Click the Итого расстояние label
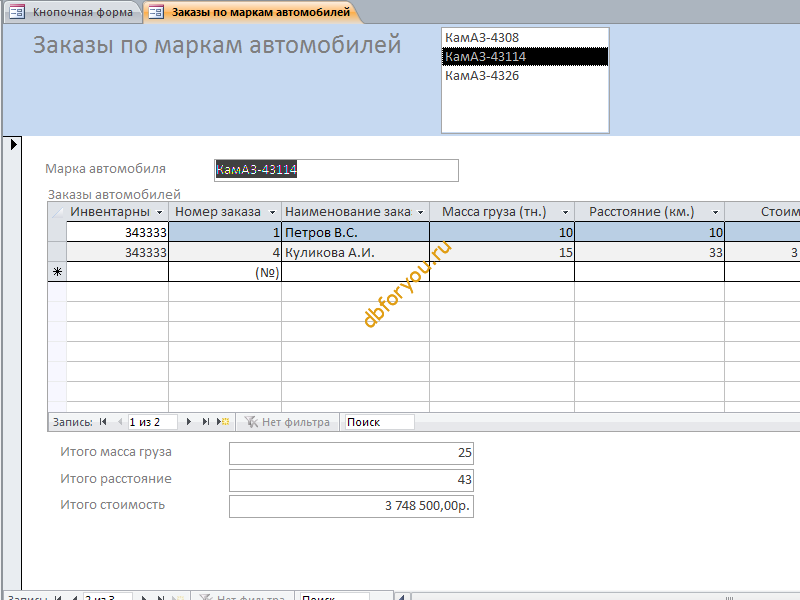The width and height of the screenshot is (800, 600). click(116, 479)
